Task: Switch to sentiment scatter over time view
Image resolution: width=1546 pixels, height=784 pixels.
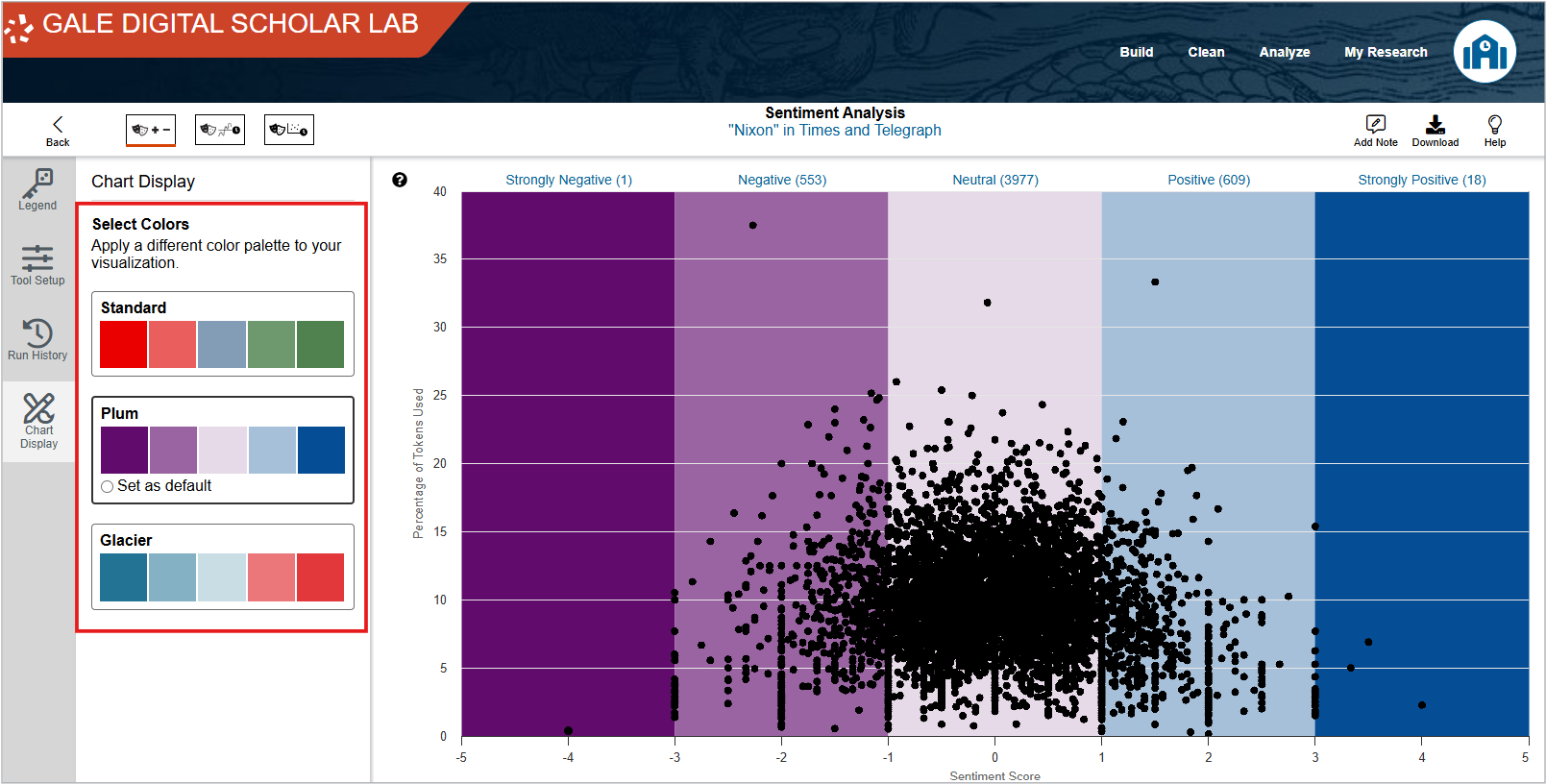Action: pos(289,130)
